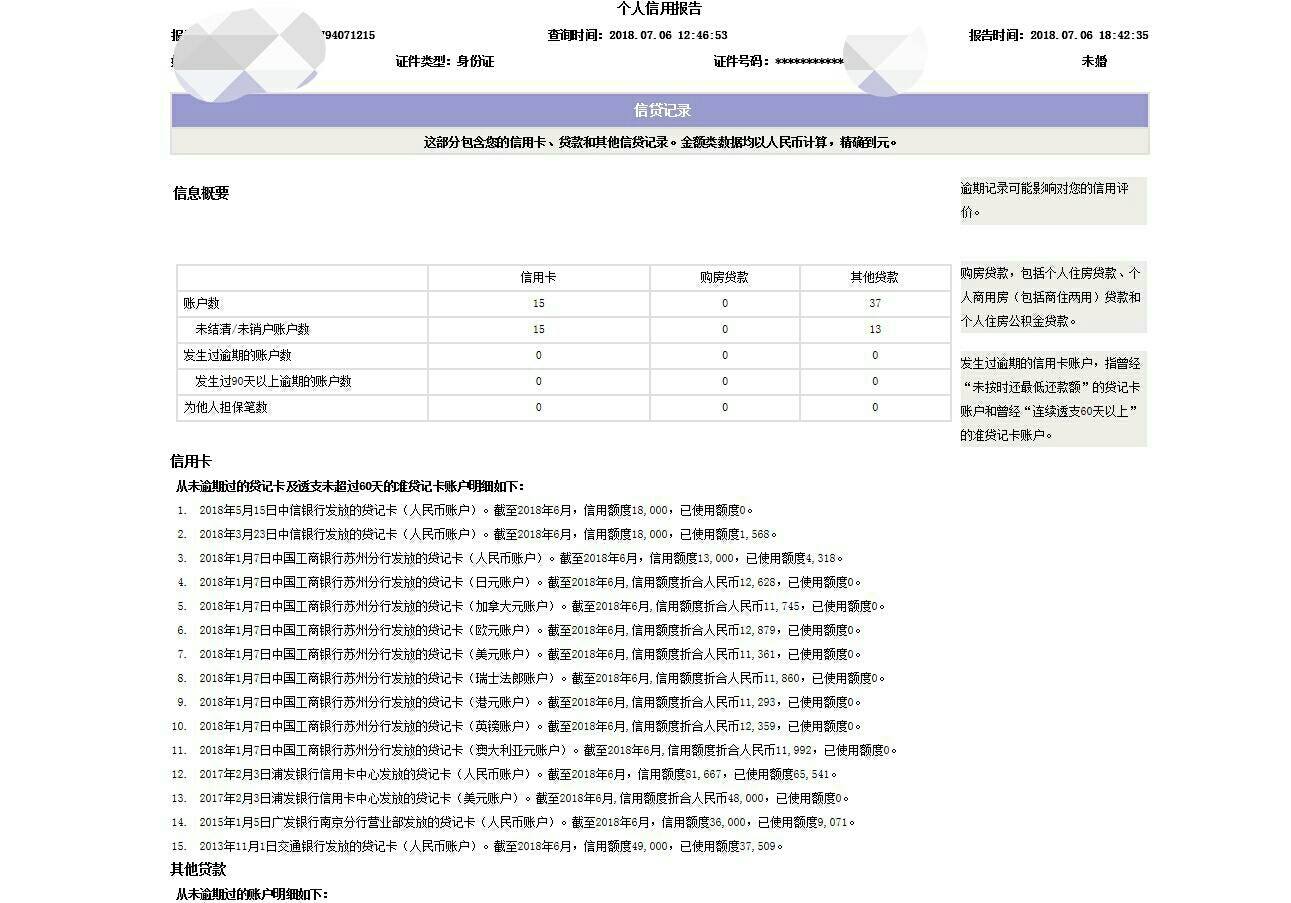Select the 查询时间 2018.07.06 12:46:53 text
Viewport: 1291px width, 903px height.
tap(637, 36)
